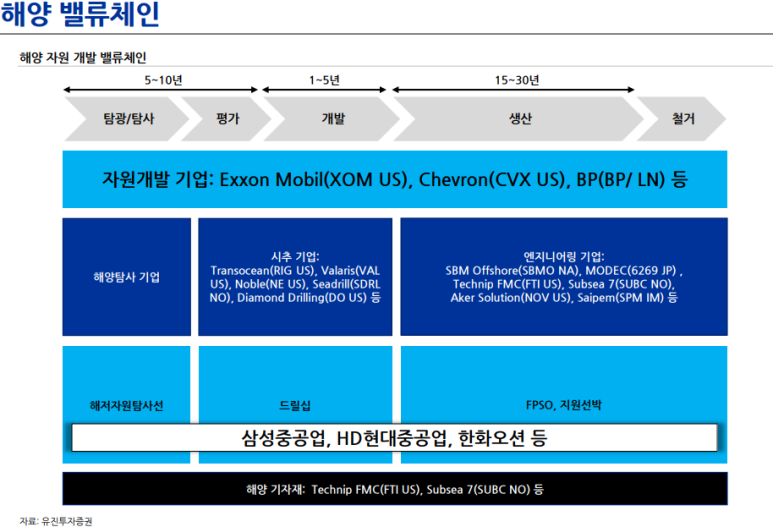Click the Transocean(RIG US) line
The height and width of the screenshot is (527, 773).
tap(295, 270)
